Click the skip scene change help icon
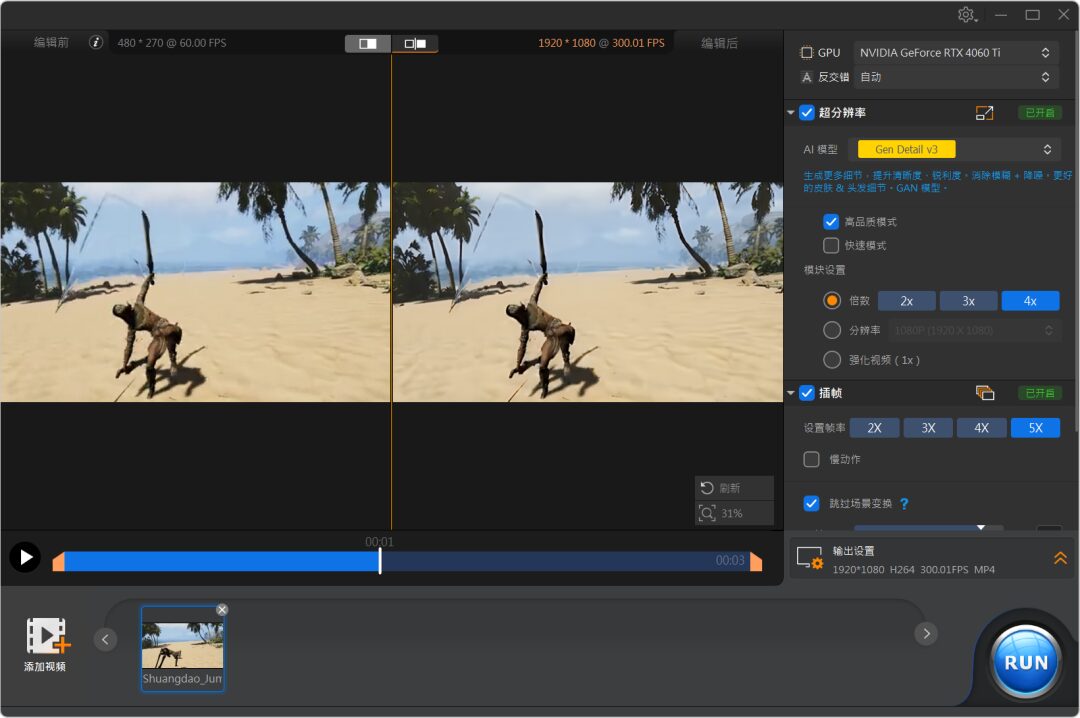 coord(904,504)
